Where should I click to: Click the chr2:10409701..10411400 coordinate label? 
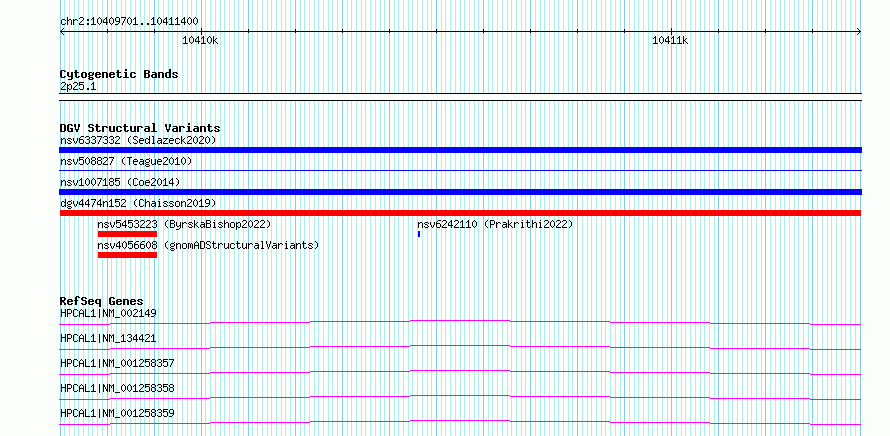pos(129,22)
